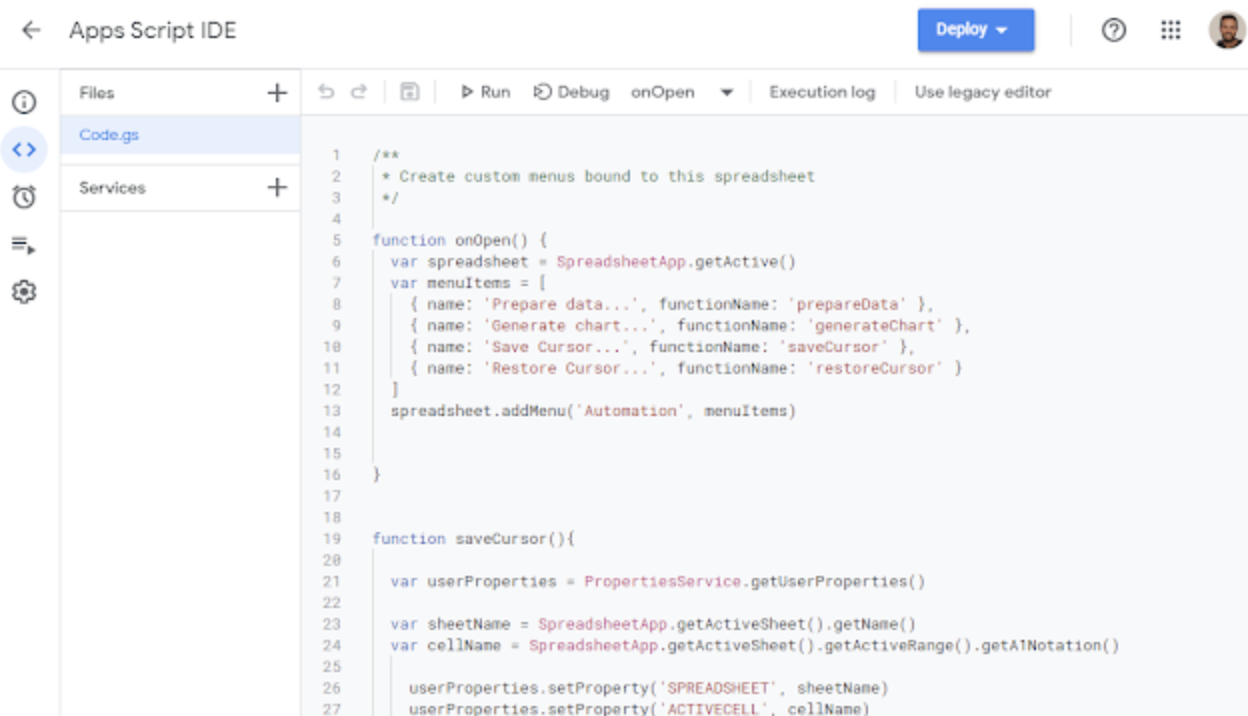Open Executions list icon in sidebar
The height and width of the screenshot is (716, 1248).
[x=24, y=245]
